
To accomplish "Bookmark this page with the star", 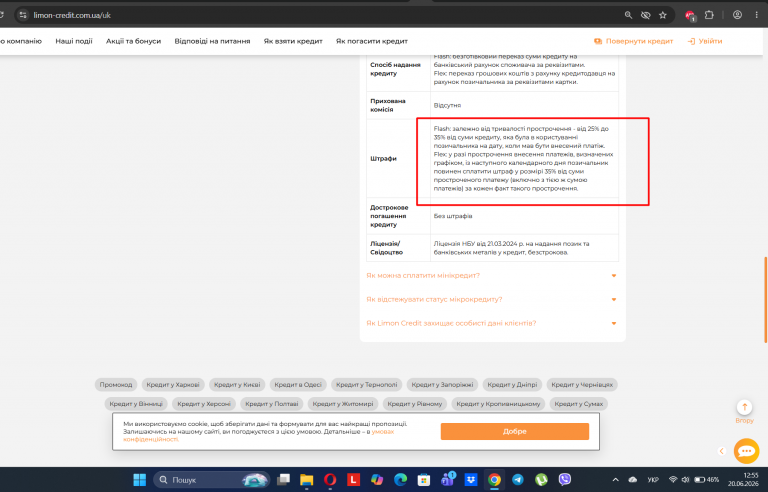I will [663, 15].
